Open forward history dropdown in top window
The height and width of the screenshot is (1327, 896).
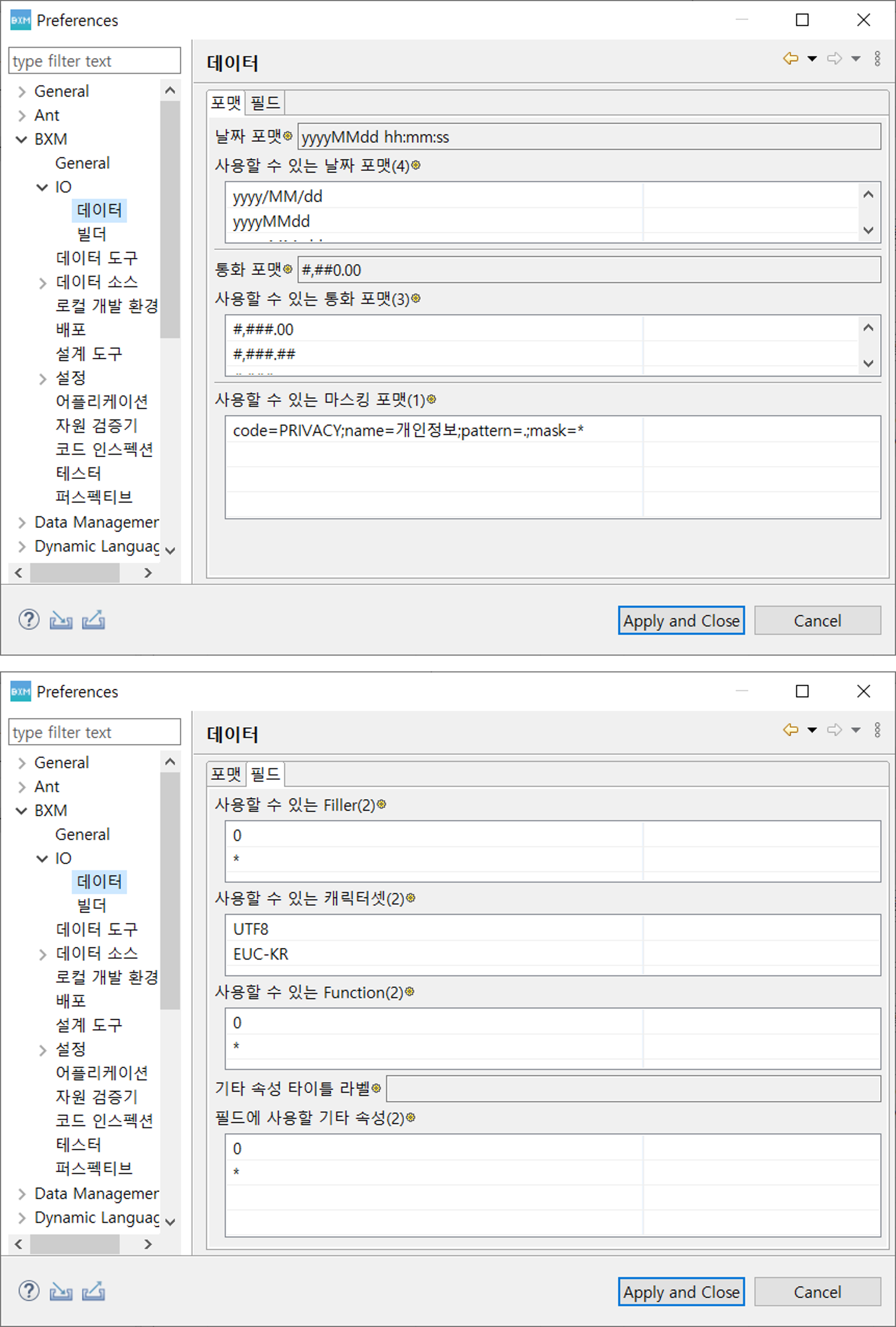point(856,59)
